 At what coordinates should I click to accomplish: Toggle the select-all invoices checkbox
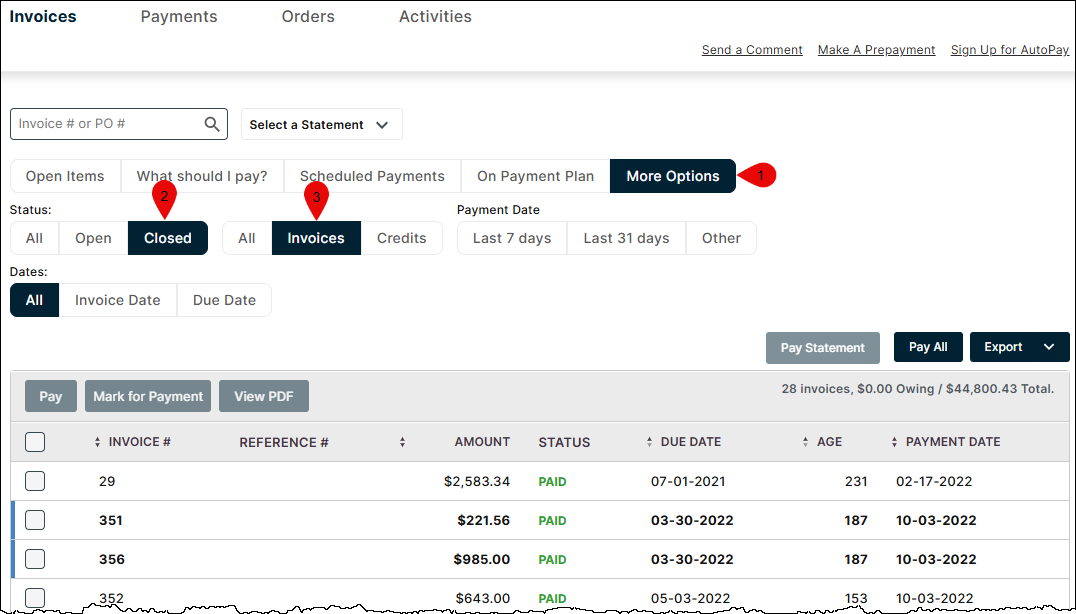(35, 442)
